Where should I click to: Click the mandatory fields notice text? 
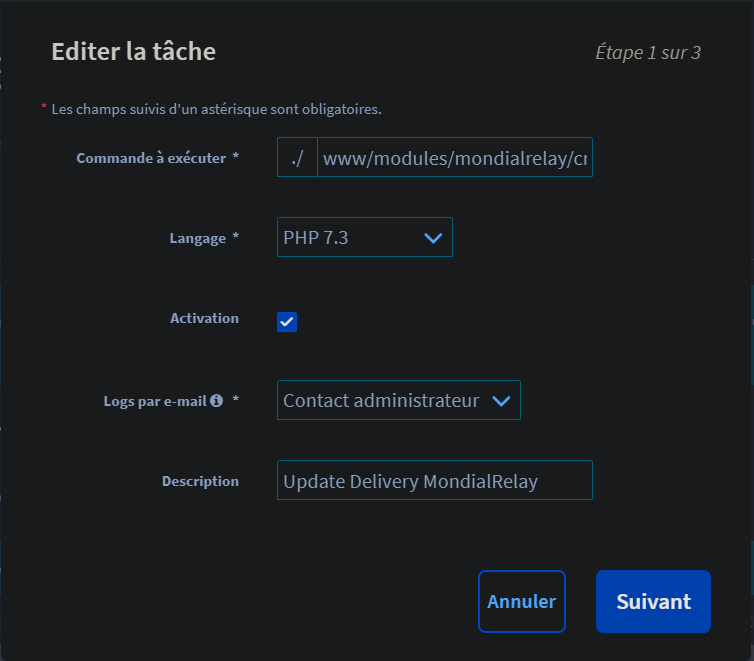pyautogui.click(x=216, y=108)
